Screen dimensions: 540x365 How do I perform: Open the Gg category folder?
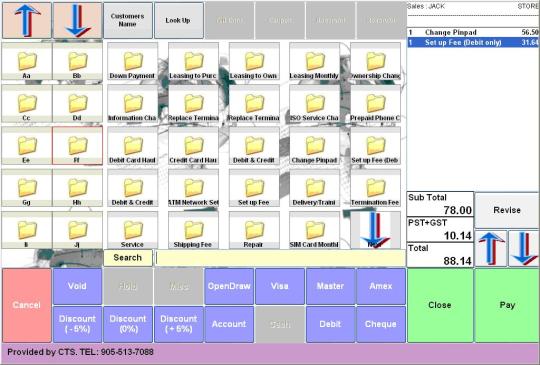point(27,188)
